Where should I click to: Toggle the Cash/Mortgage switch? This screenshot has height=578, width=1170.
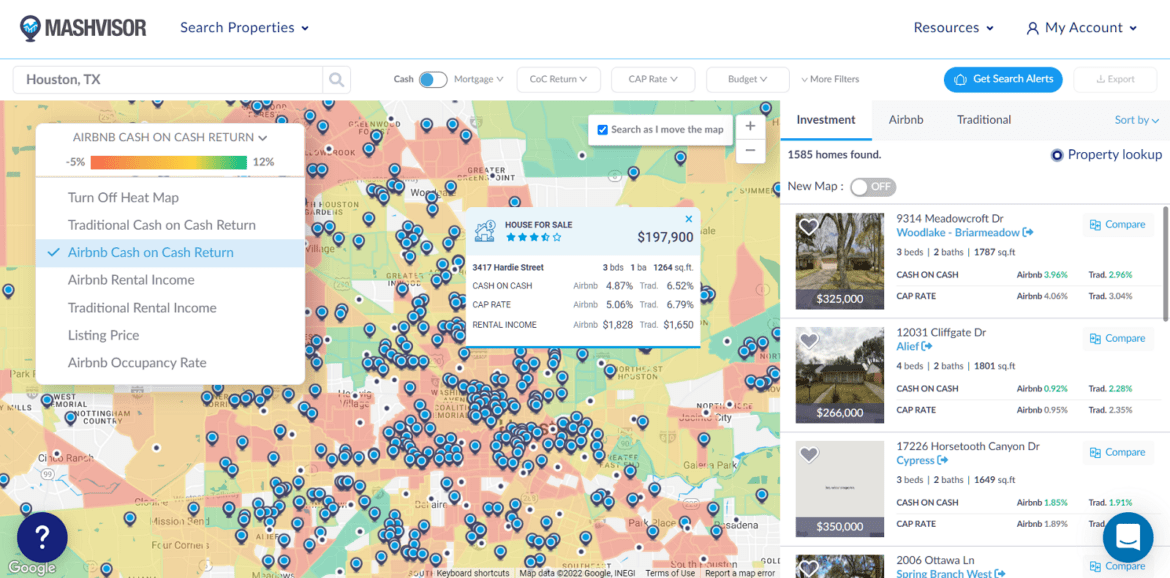coord(432,80)
